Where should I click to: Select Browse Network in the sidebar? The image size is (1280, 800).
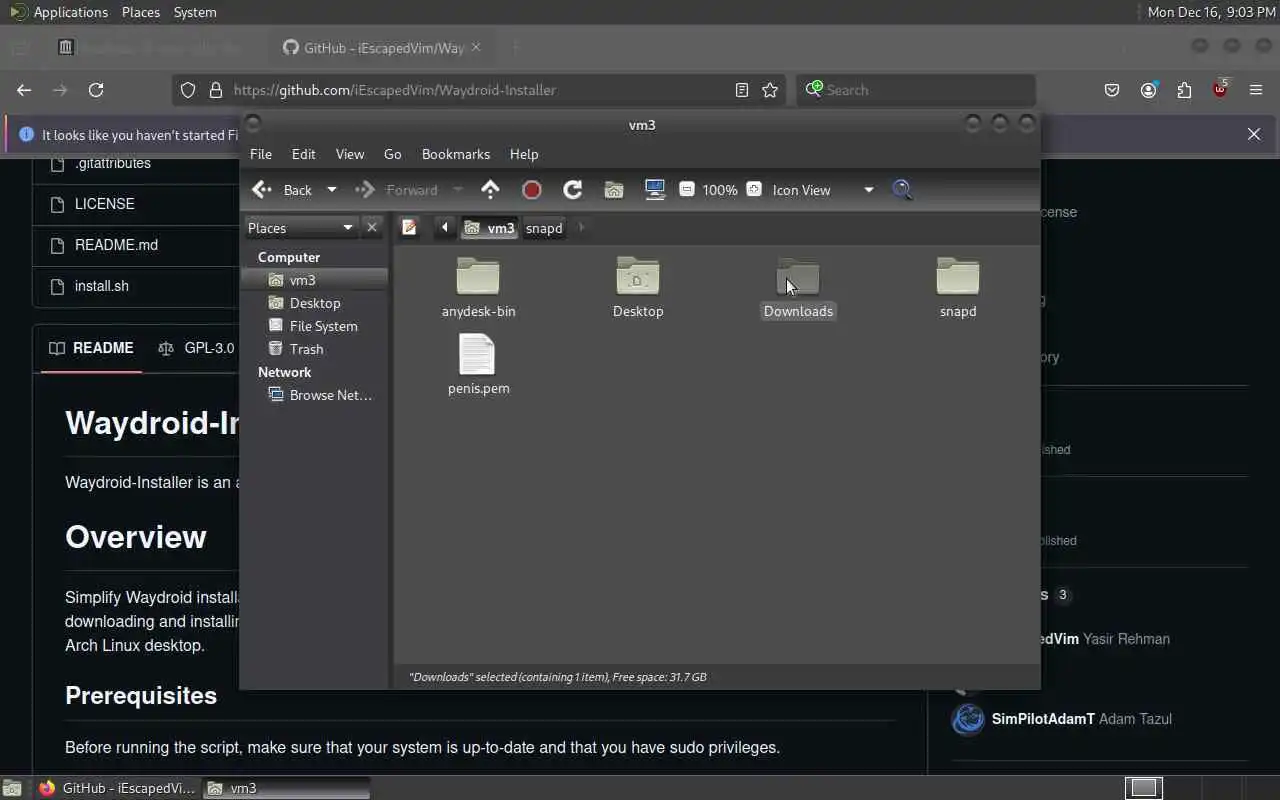pyautogui.click(x=314, y=395)
